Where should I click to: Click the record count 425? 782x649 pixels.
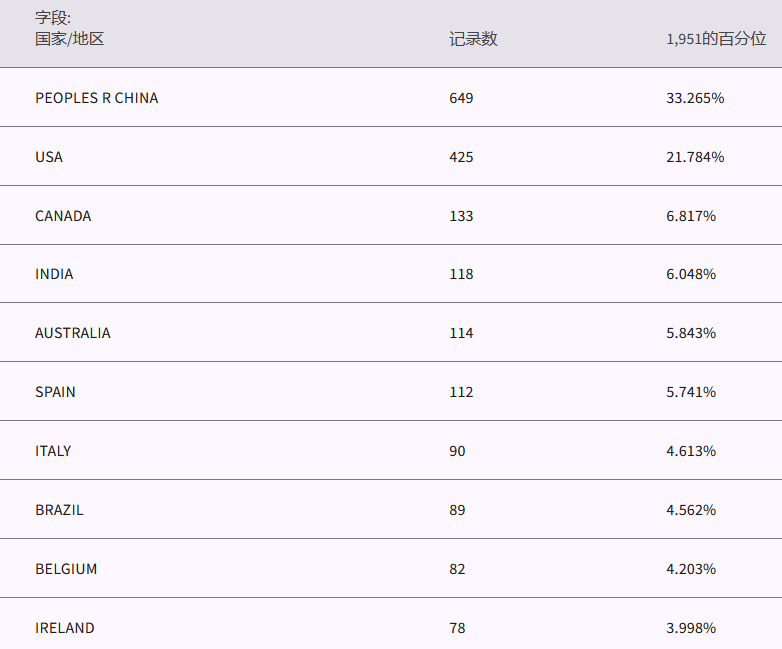point(461,157)
